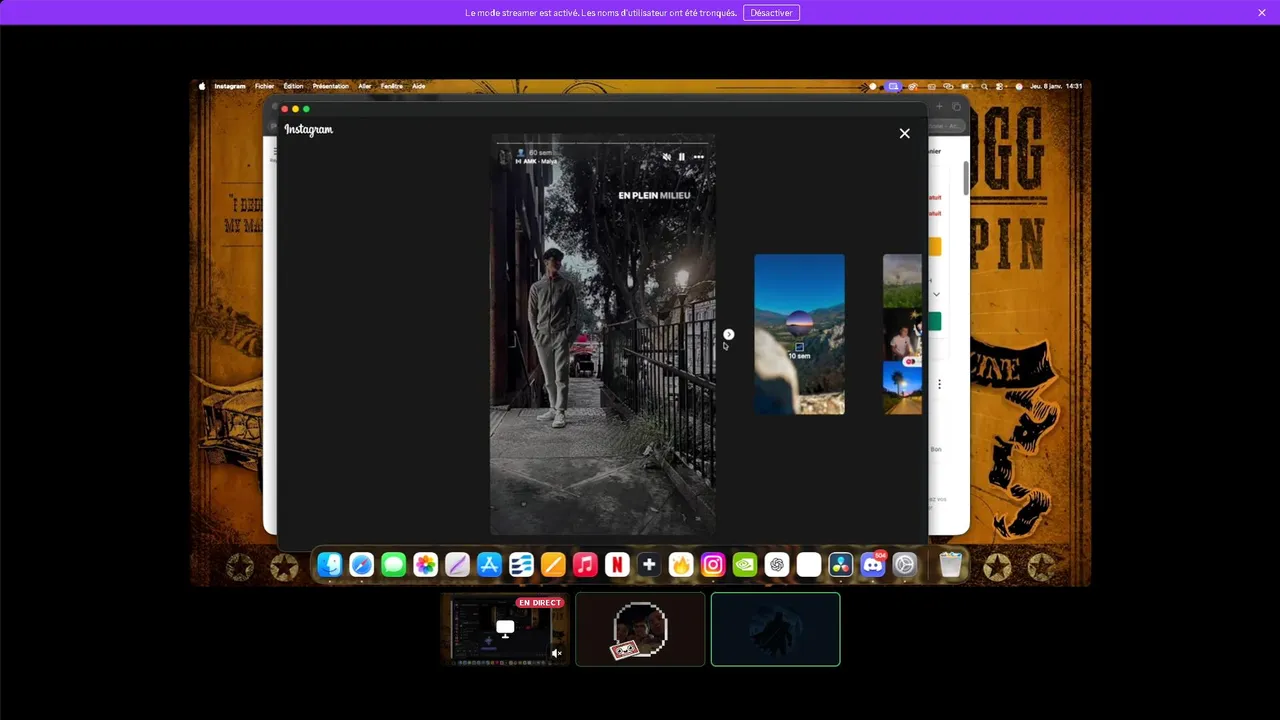Dismiss the streamer mode banner with X

pyautogui.click(x=1262, y=13)
